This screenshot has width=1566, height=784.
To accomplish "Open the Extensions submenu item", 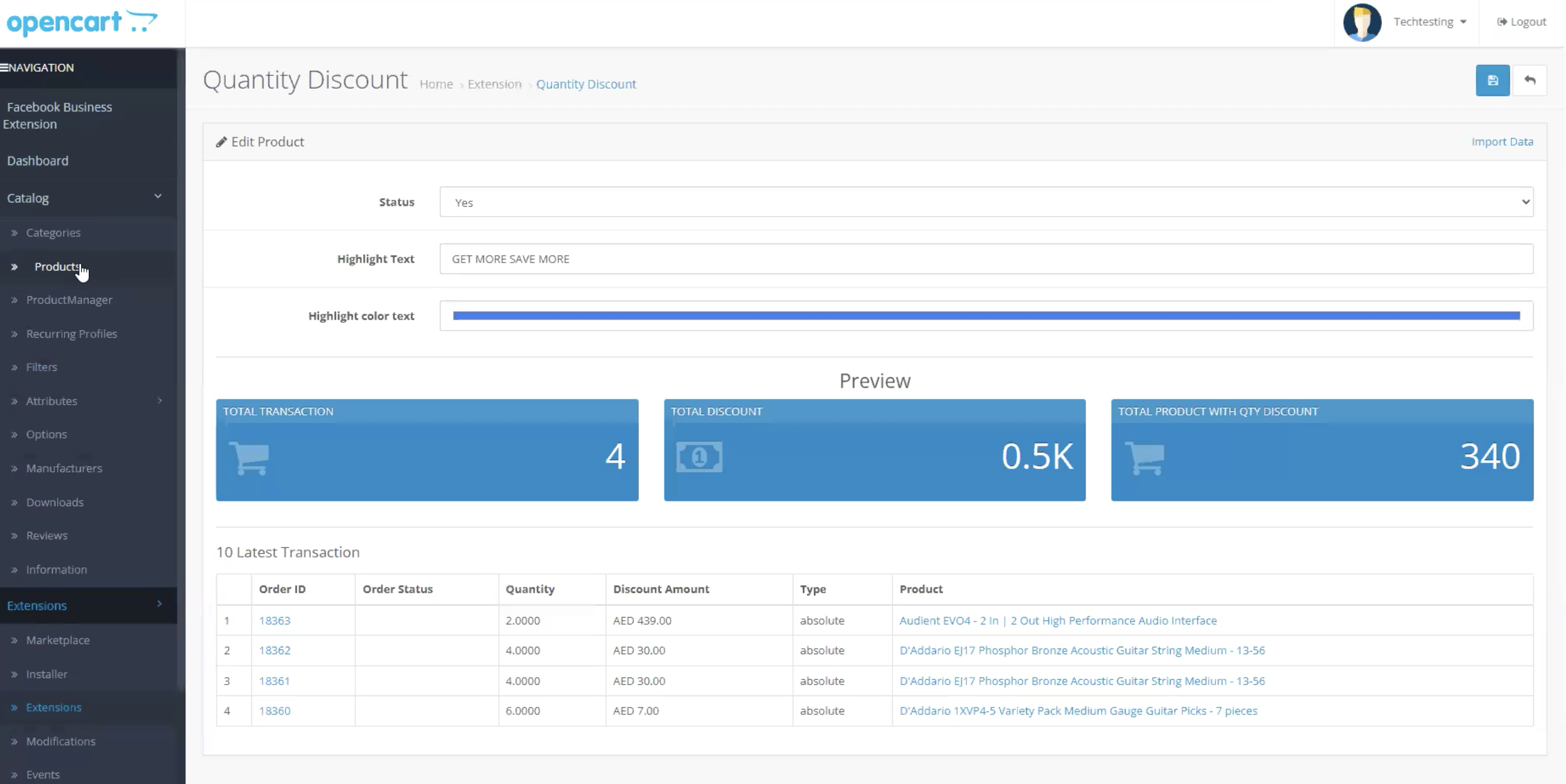I will point(53,708).
